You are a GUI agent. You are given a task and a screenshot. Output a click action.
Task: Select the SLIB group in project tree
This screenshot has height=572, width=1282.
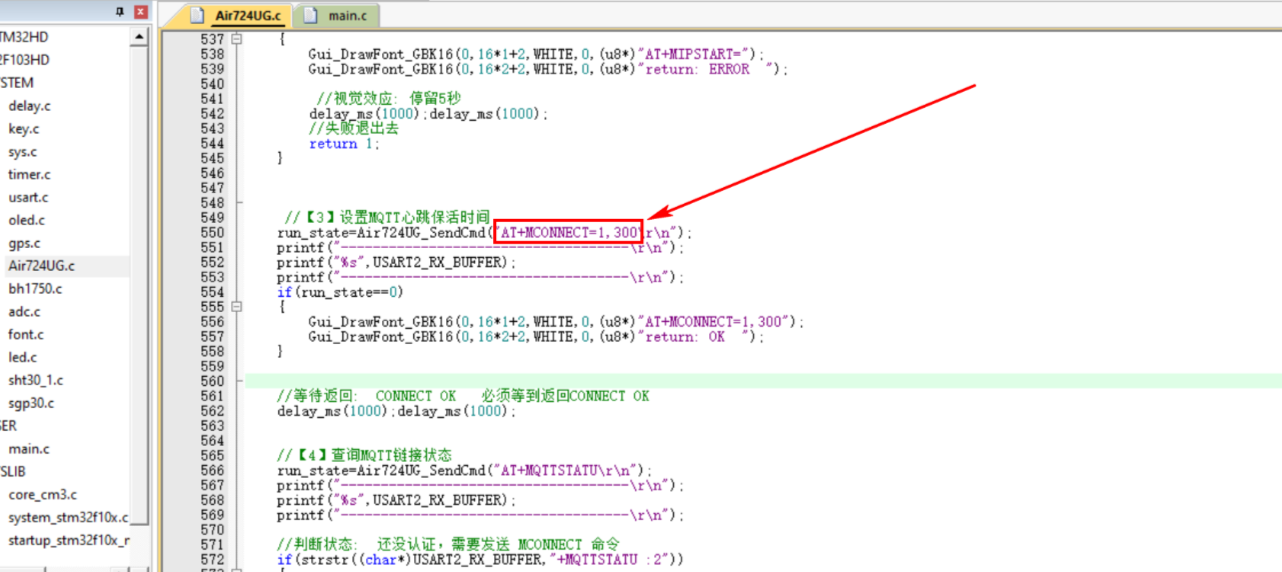click(13, 471)
